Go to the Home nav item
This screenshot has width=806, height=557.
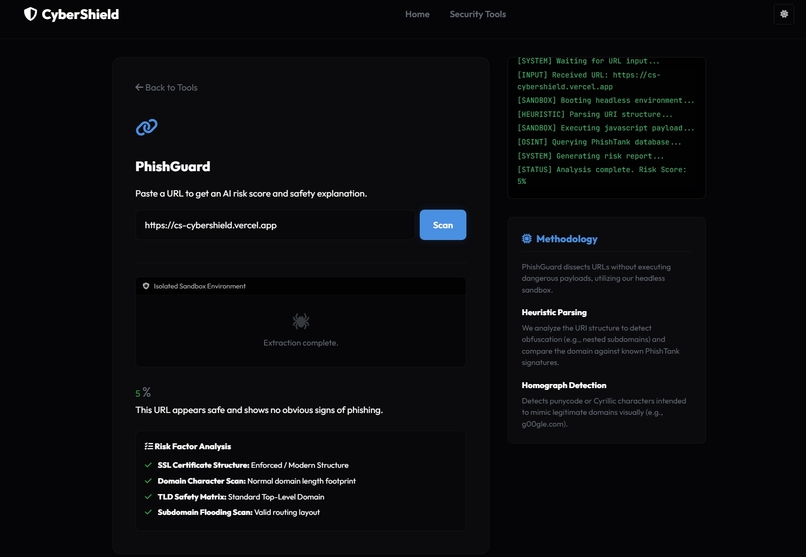coord(417,14)
